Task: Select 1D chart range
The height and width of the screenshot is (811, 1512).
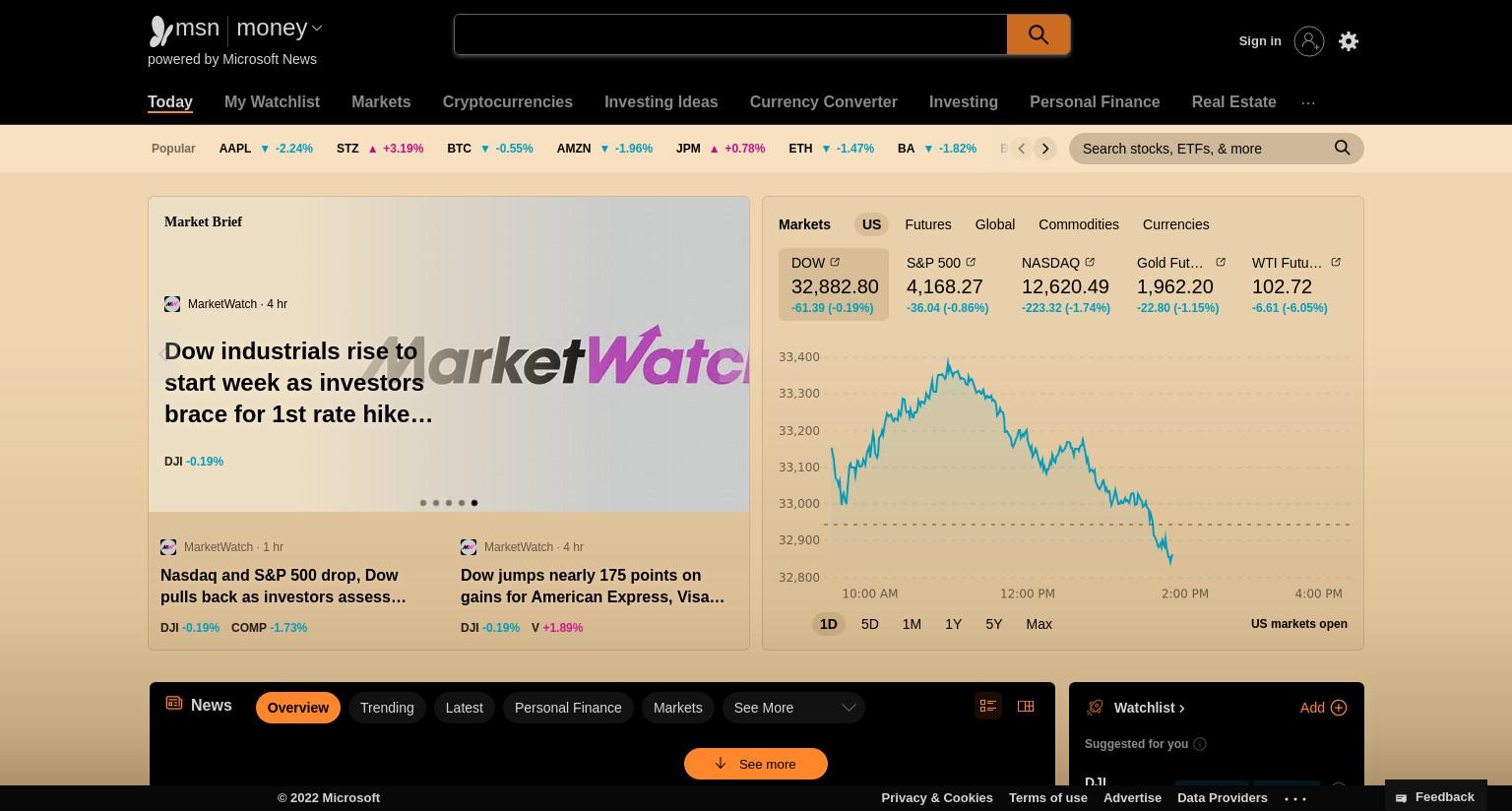Action: (828, 624)
